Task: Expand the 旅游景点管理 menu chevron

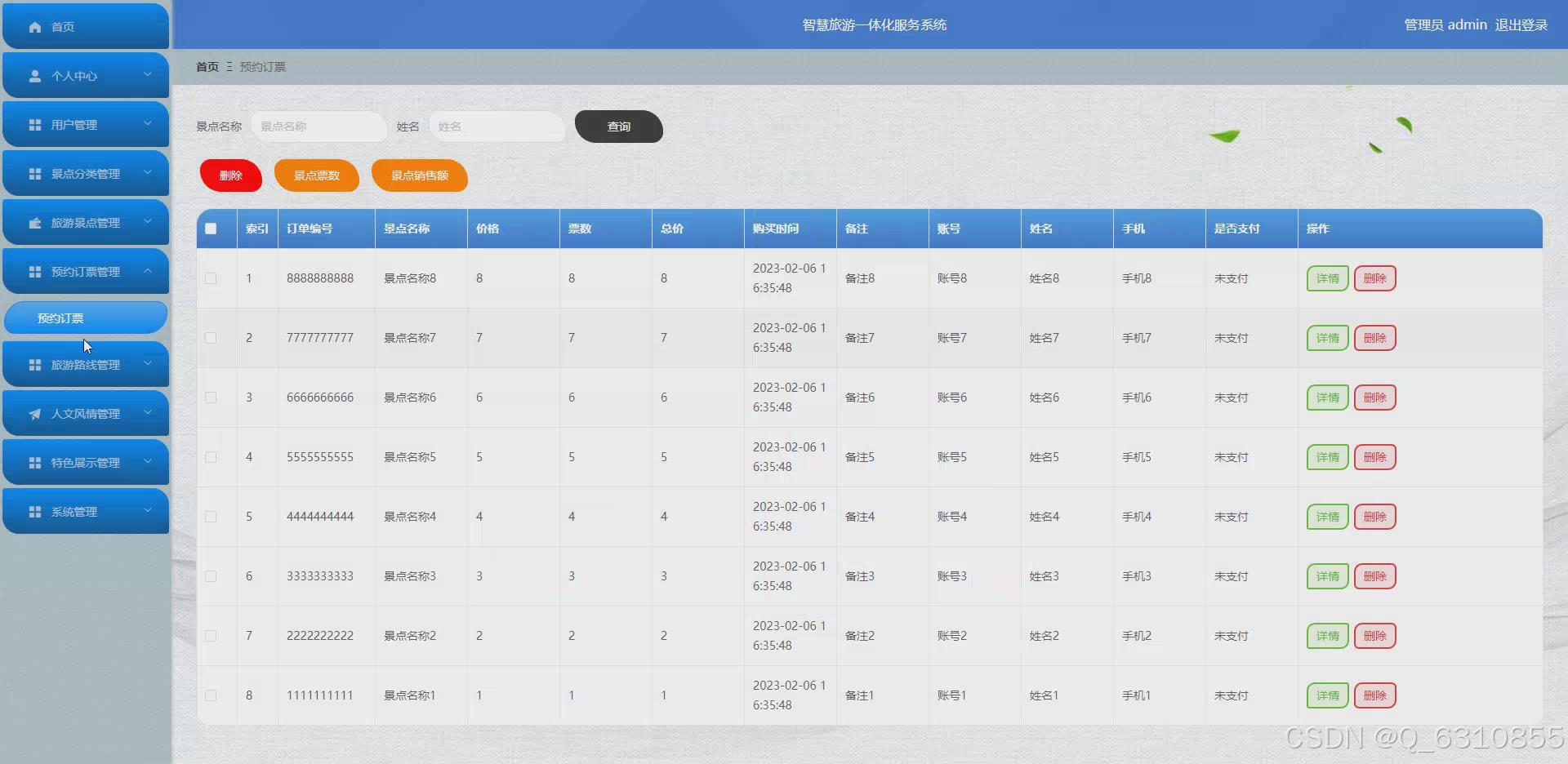Action: pos(148,221)
